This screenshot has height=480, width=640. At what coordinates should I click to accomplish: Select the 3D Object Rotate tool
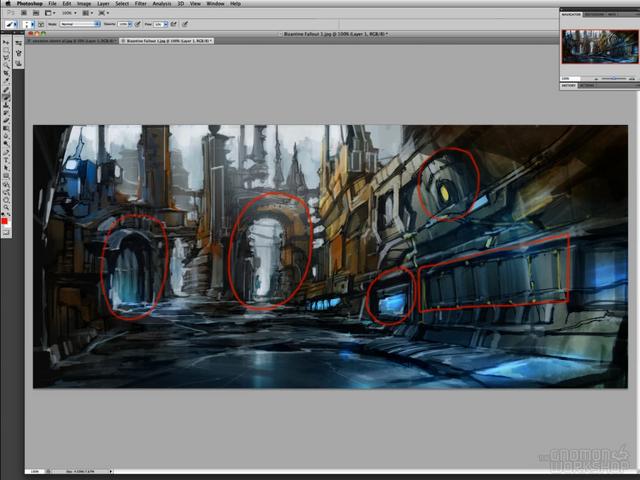6,183
